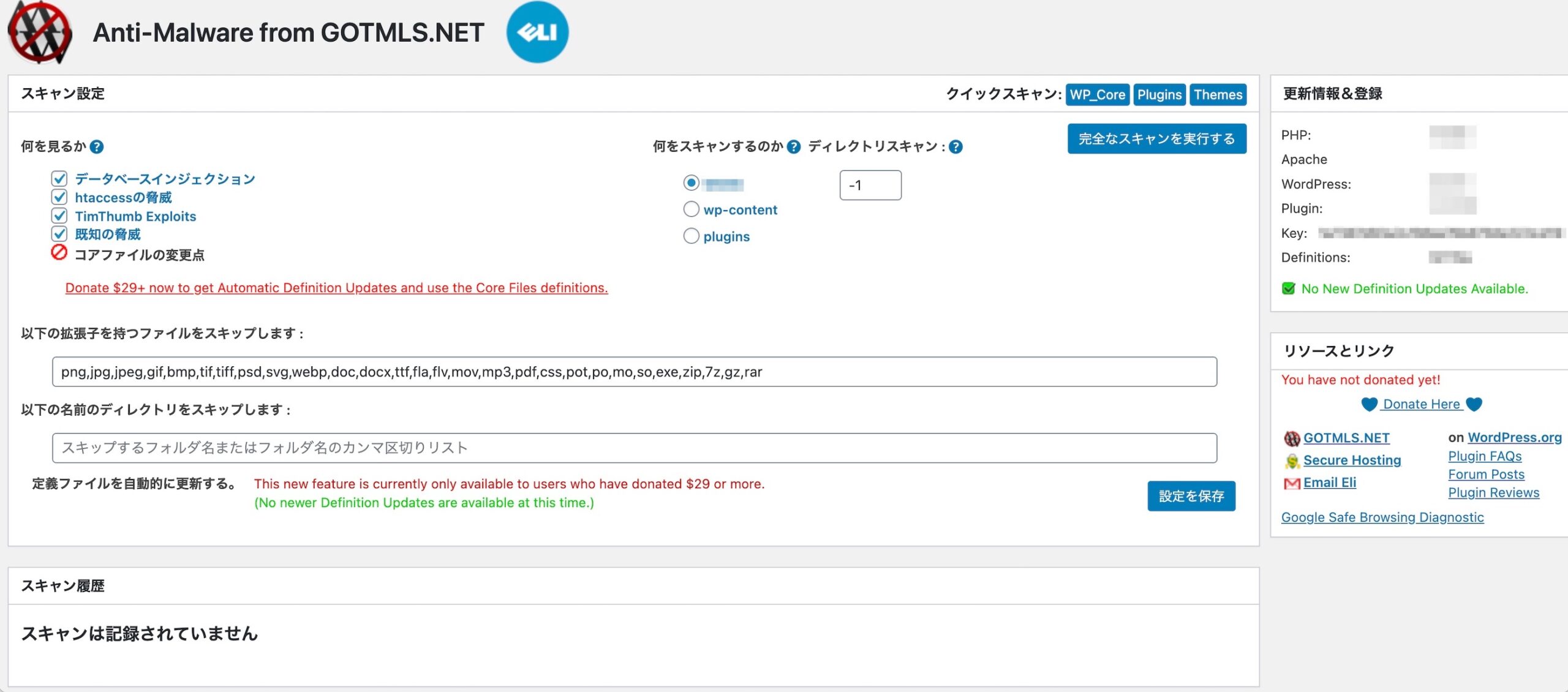Run Themes quick scan
Screen dimensions: 1568x692
[x=1218, y=95]
